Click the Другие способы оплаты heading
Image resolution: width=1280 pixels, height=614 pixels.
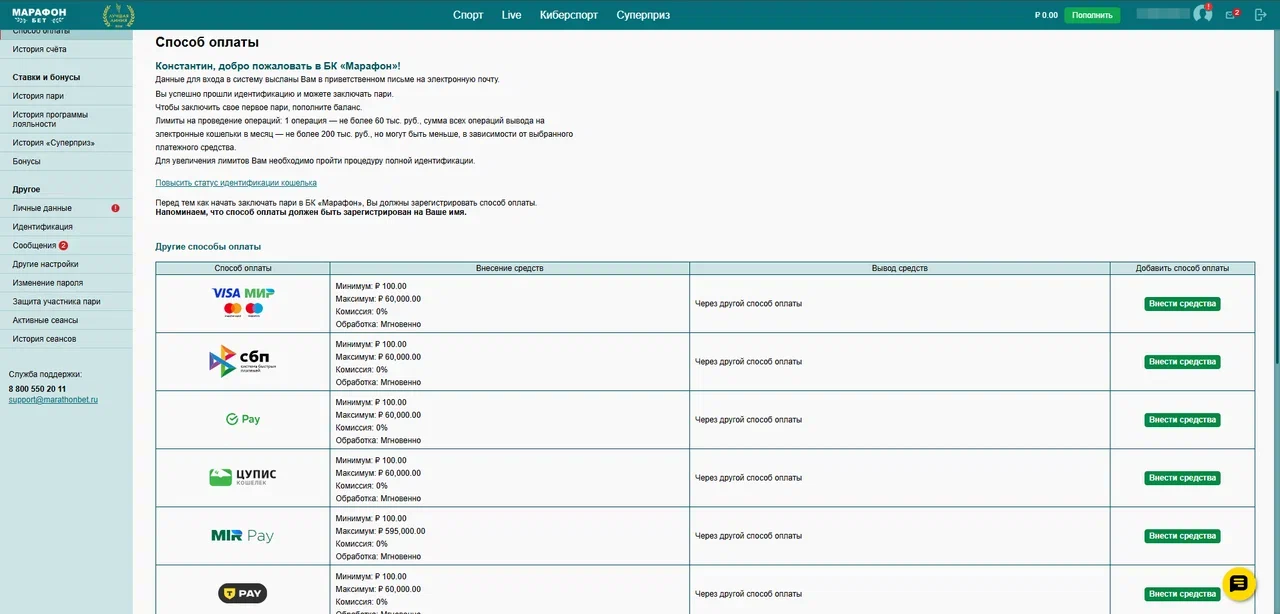click(x=208, y=246)
